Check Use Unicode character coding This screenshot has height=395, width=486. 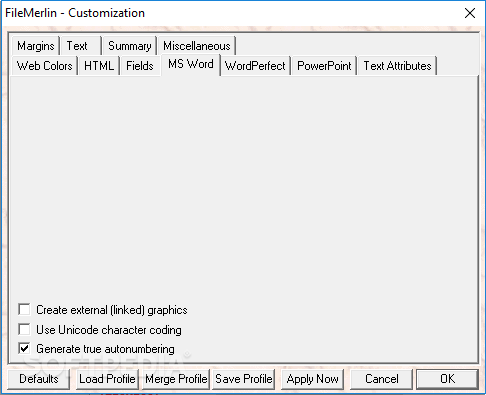24,329
